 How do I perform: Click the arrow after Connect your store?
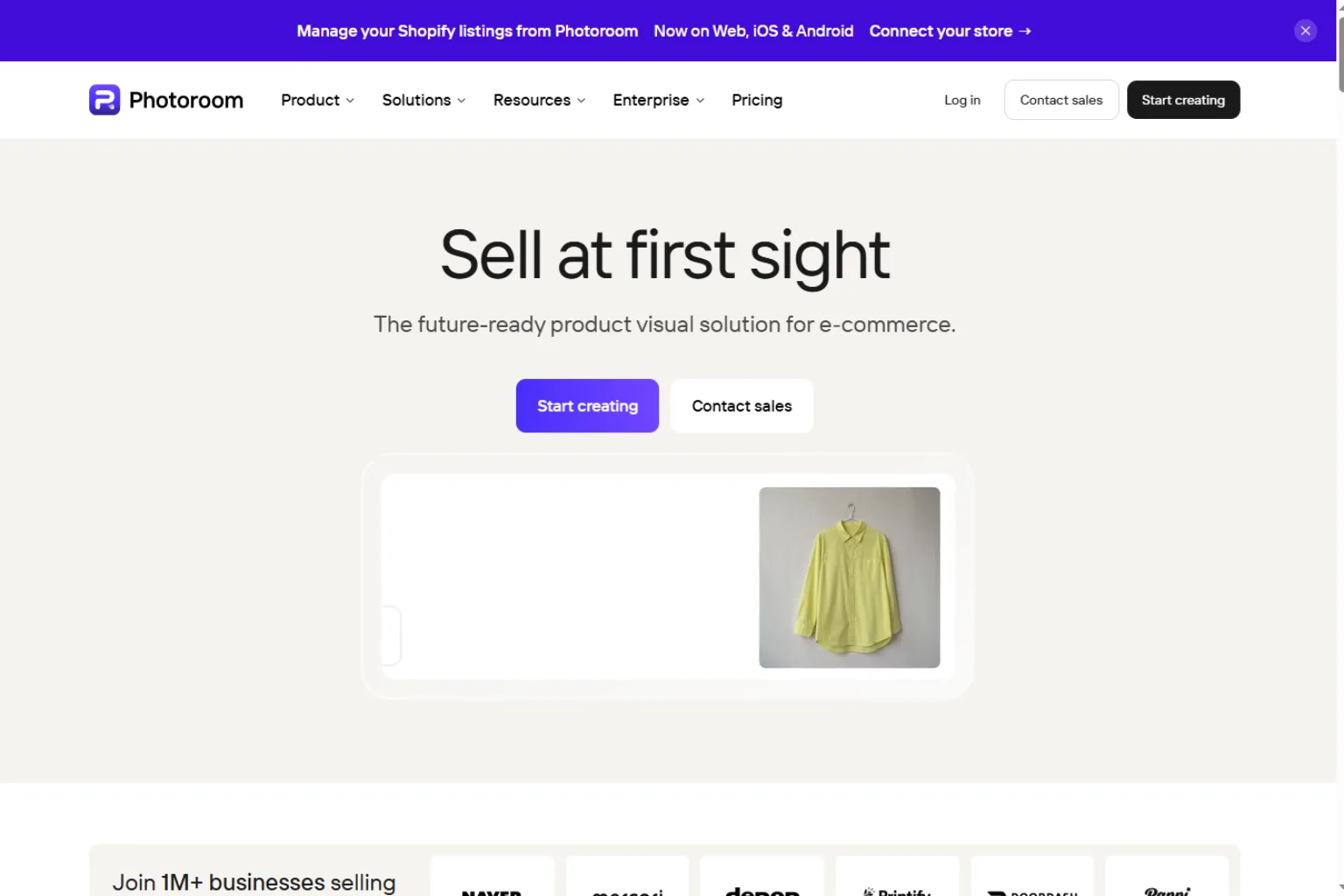pyautogui.click(x=1025, y=31)
